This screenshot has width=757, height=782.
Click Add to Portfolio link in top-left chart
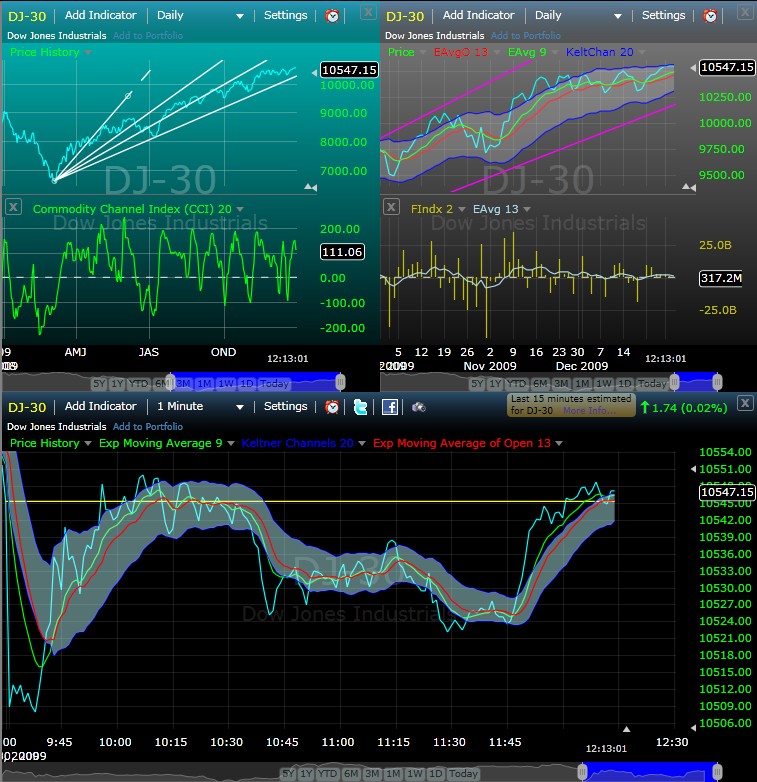coord(148,36)
